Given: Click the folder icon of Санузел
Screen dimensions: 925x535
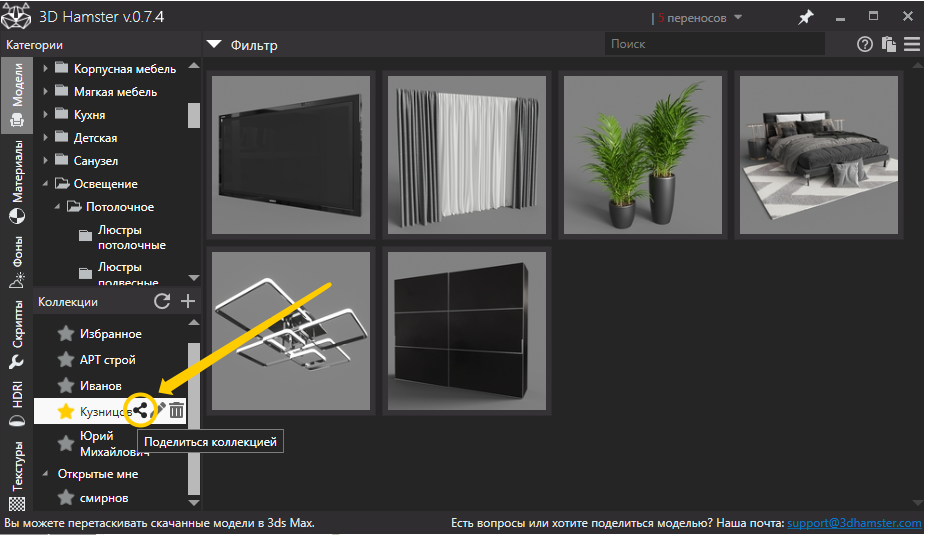Looking at the screenshot, I should [x=62, y=160].
